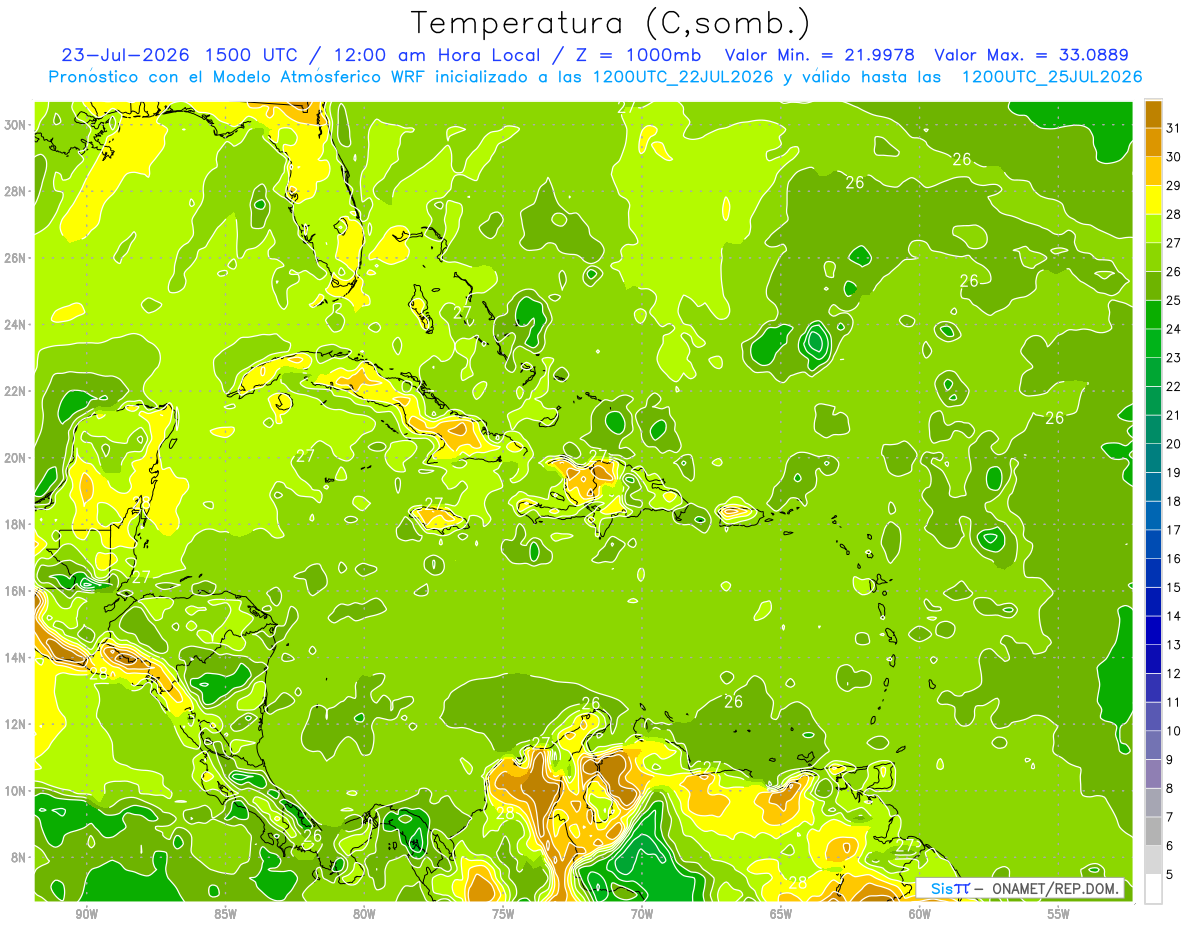1200x927 pixels.
Task: Click the '12N' latitude axis label
Action: click(x=17, y=724)
